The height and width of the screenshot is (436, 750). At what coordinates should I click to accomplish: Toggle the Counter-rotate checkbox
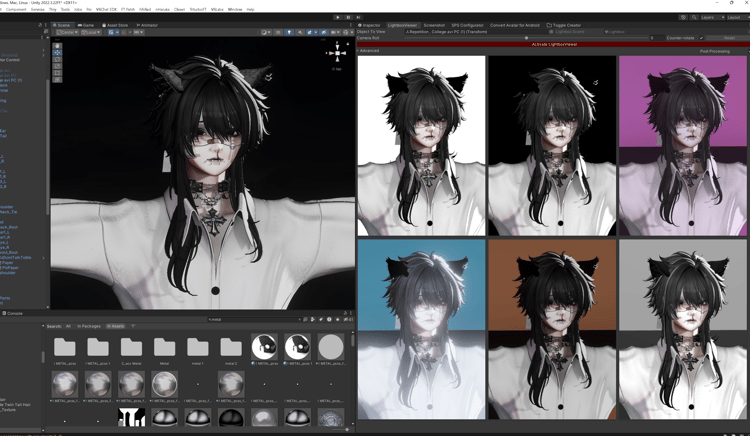click(701, 38)
